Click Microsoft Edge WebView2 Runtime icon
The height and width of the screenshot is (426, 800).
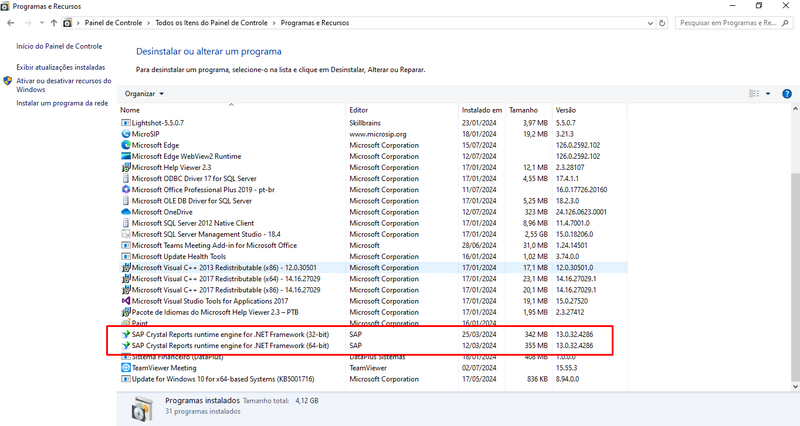[x=126, y=157]
